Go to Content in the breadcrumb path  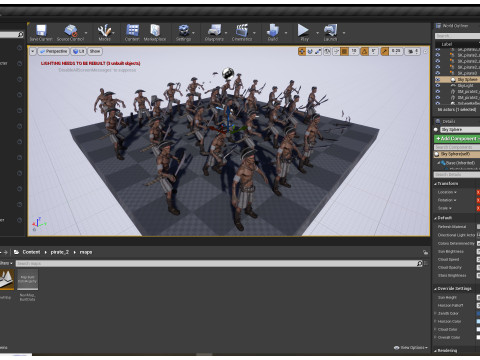pyautogui.click(x=31, y=252)
